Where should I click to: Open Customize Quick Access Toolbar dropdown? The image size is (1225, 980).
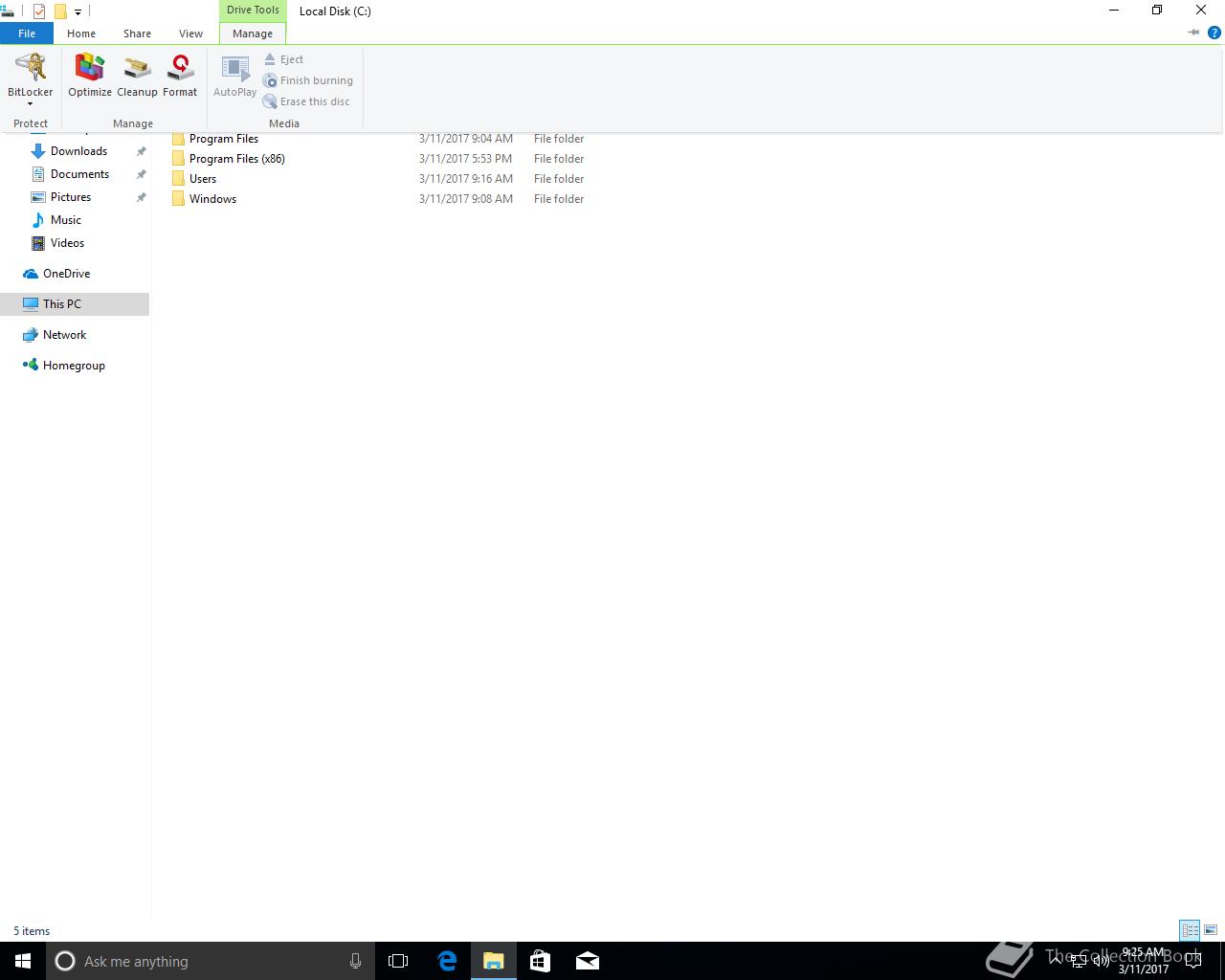[78, 12]
